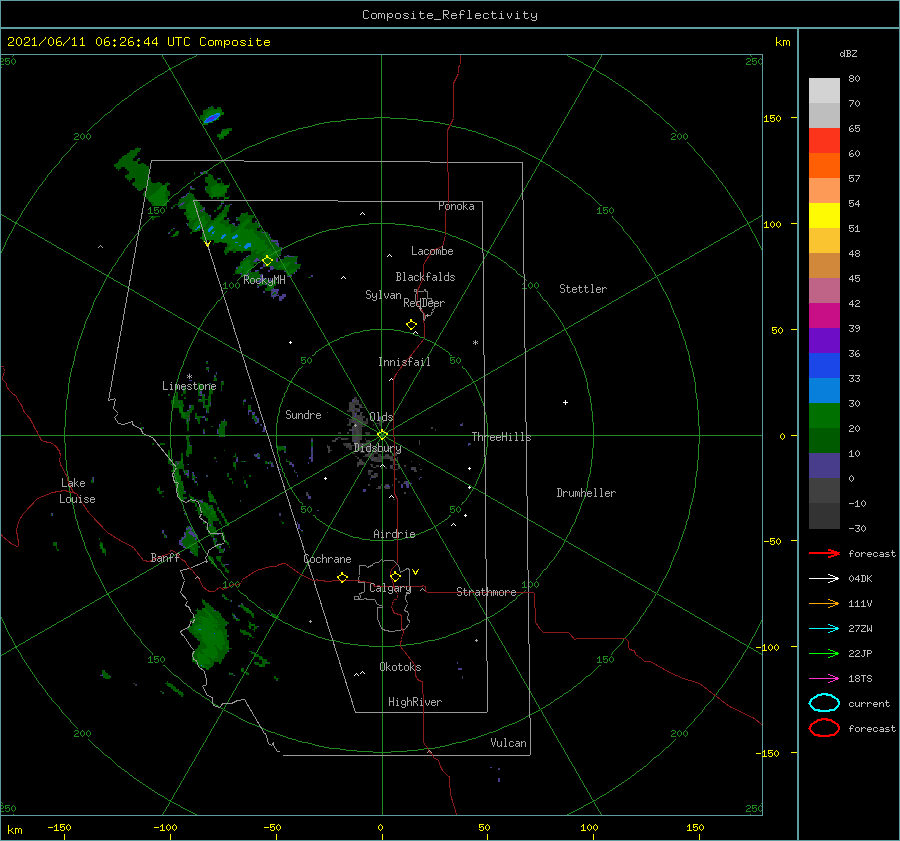Viewport: 900px width, 841px height.
Task: Click the green 22JP arrow in legend
Action: coord(824,653)
